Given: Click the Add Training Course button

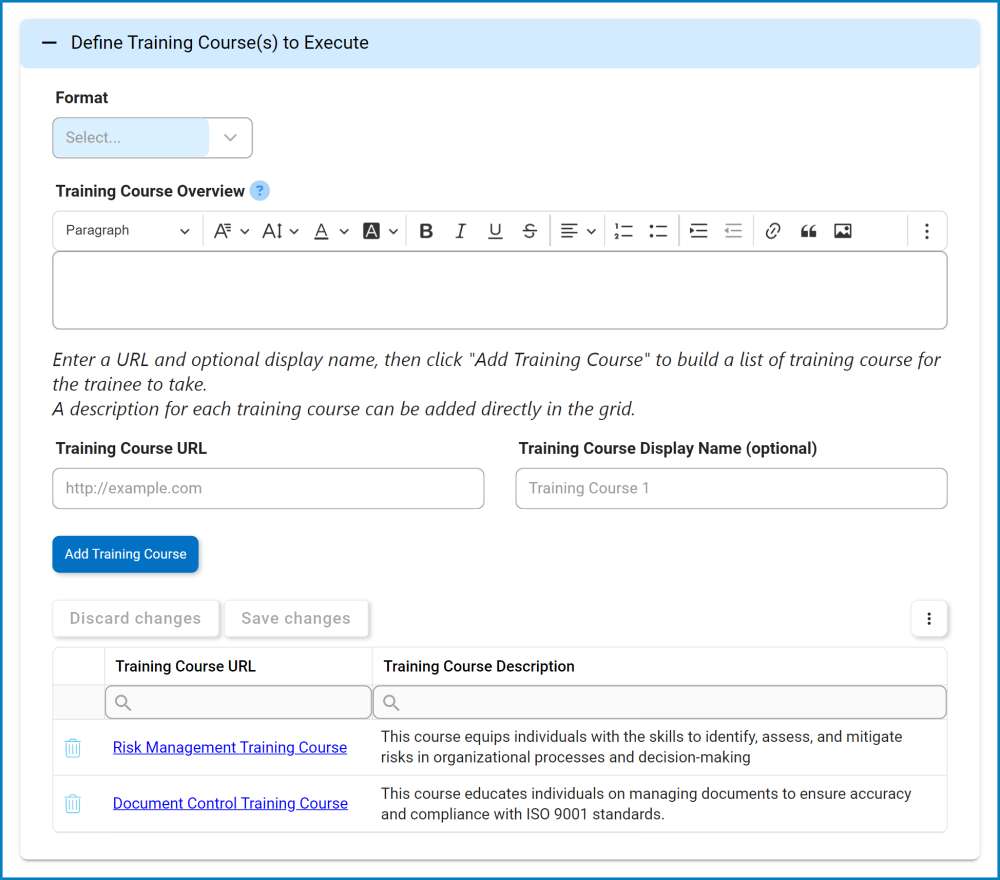Looking at the screenshot, I should tap(125, 554).
